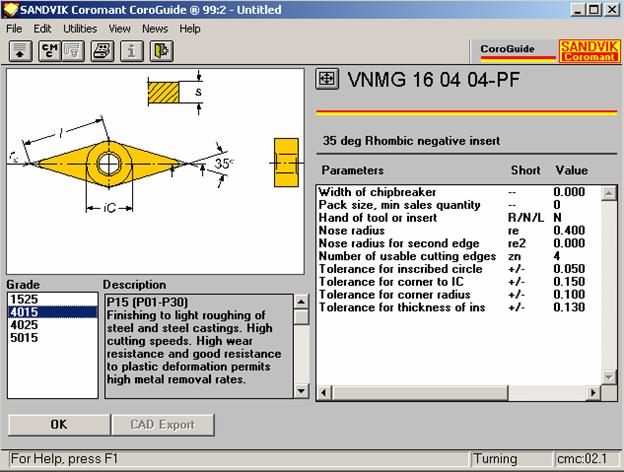Screen dimensions: 624x472
Task: Click the Parameters column header
Action: click(x=353, y=170)
